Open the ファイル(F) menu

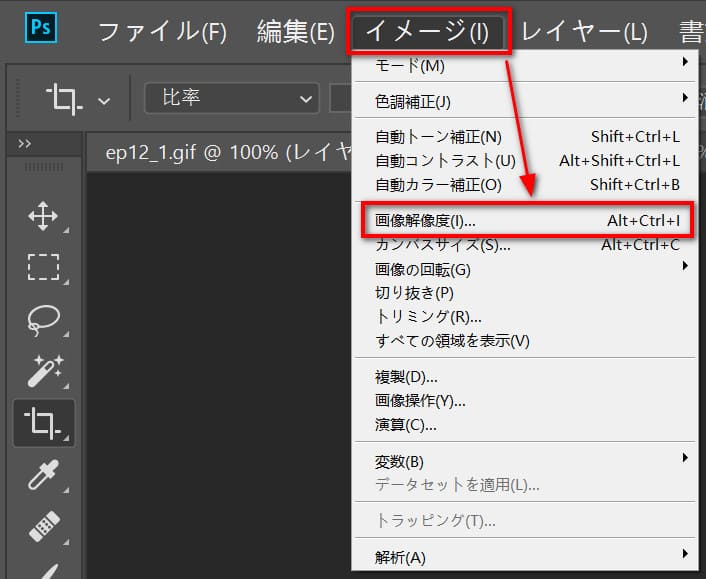click(x=163, y=32)
